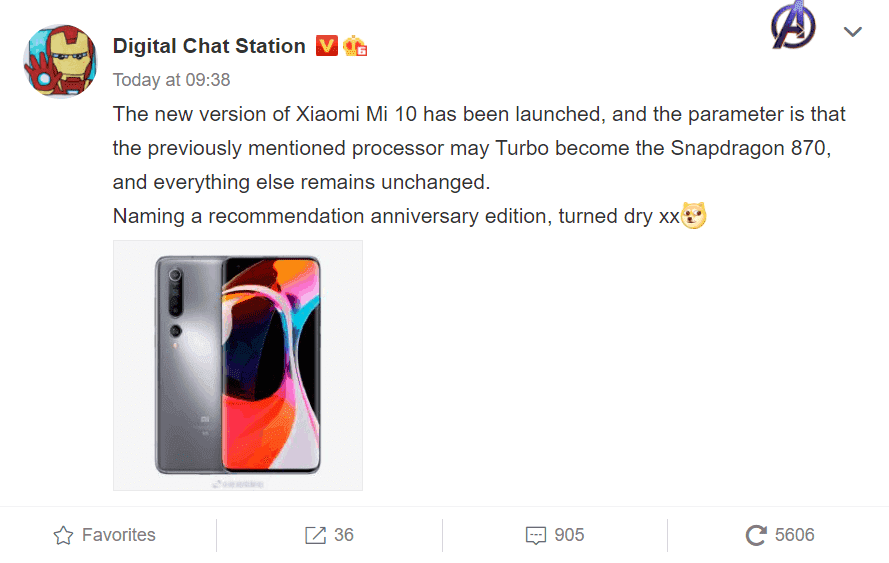Open the Digital Chat Station profile name
This screenshot has height=563, width=889.
(209, 46)
